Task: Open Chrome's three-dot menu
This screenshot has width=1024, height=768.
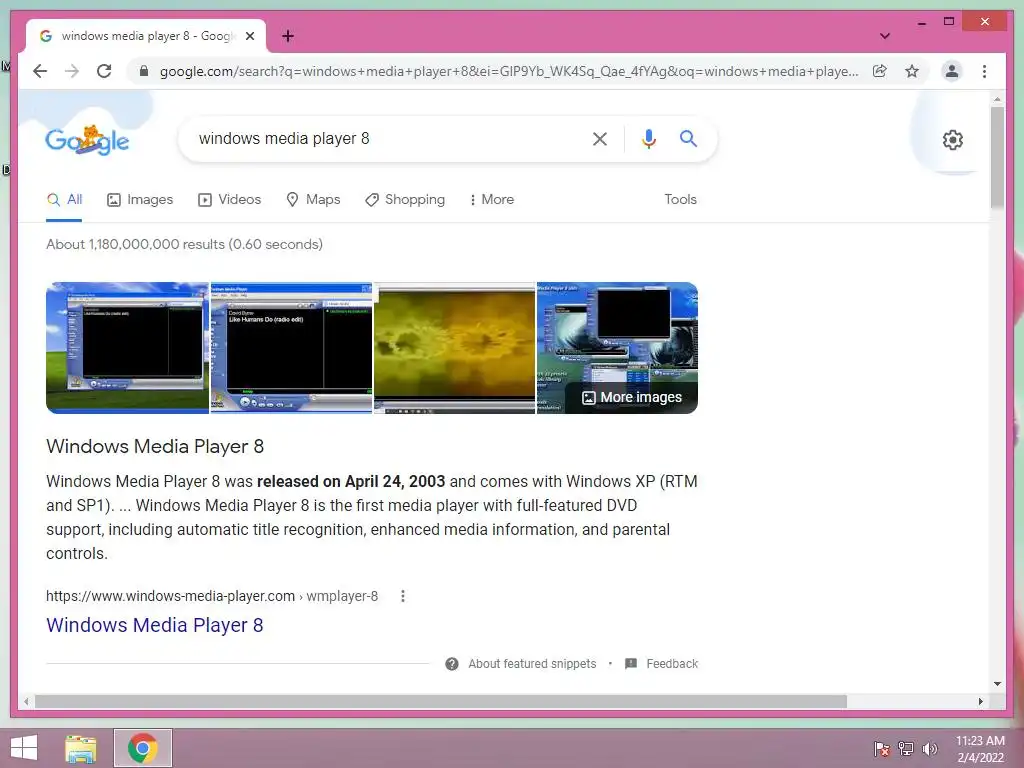Action: [x=984, y=71]
